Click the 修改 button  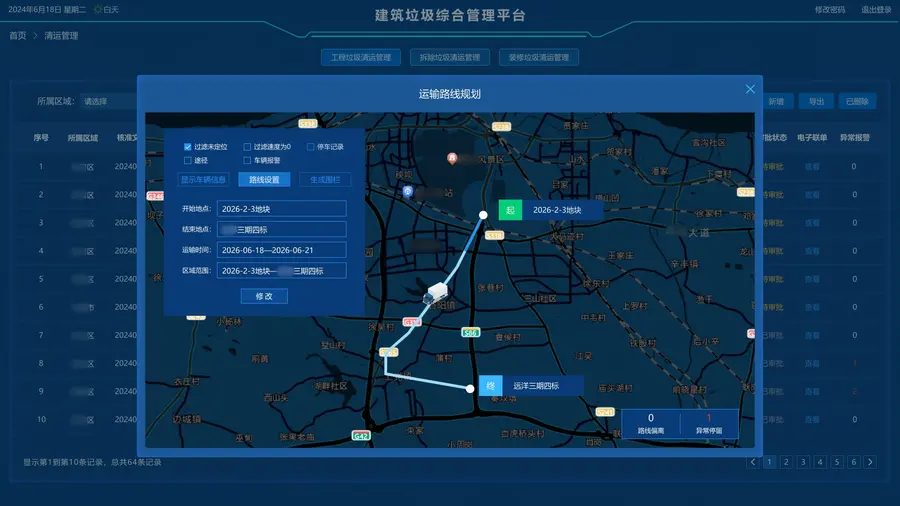264,296
